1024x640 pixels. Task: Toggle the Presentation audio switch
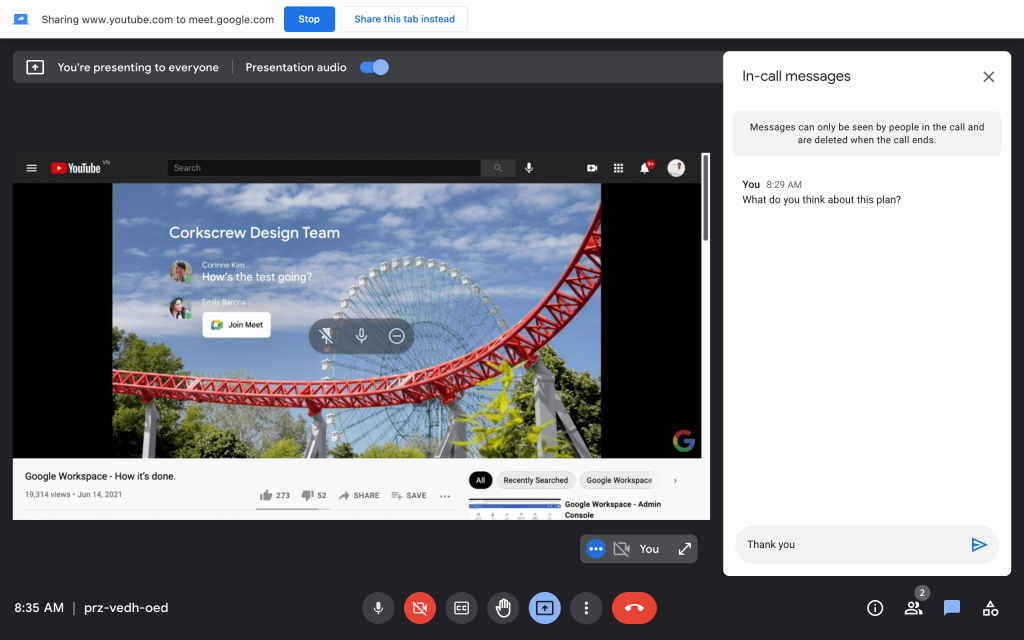(x=374, y=67)
